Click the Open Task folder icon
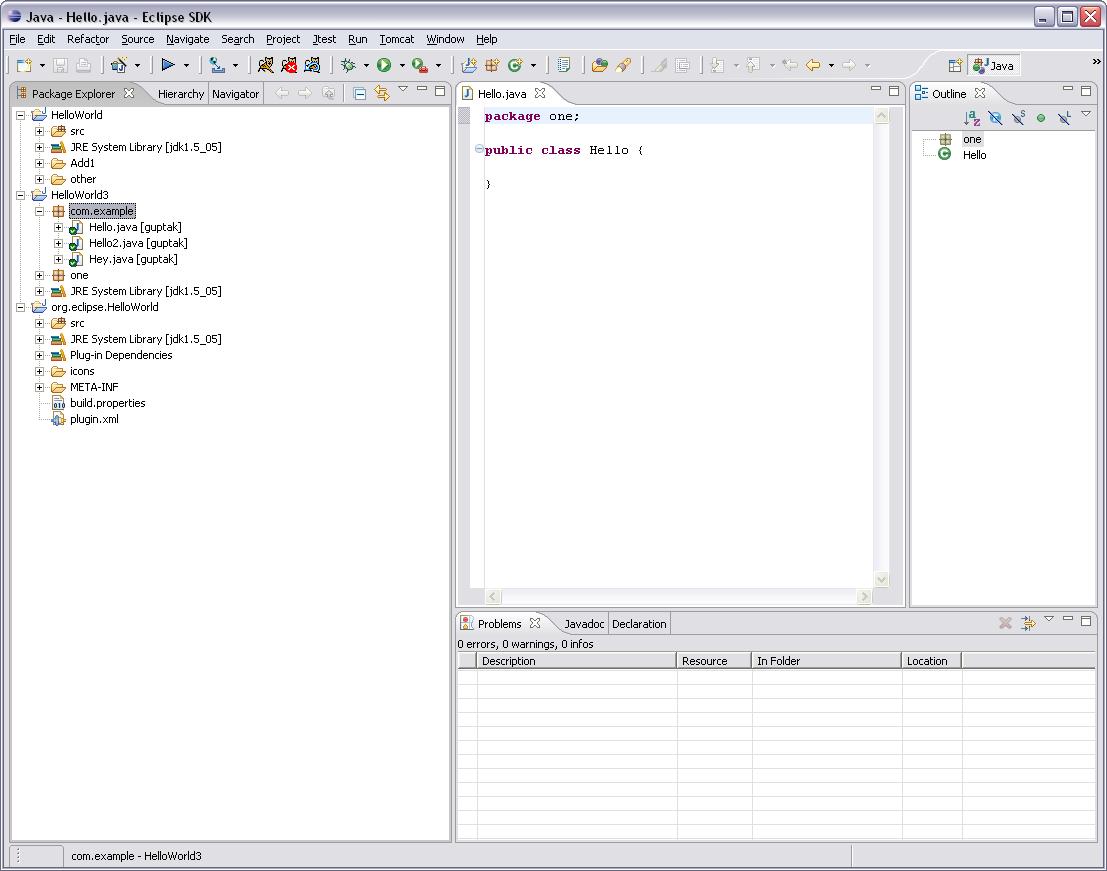Image resolution: width=1107 pixels, height=871 pixels. coord(599,66)
